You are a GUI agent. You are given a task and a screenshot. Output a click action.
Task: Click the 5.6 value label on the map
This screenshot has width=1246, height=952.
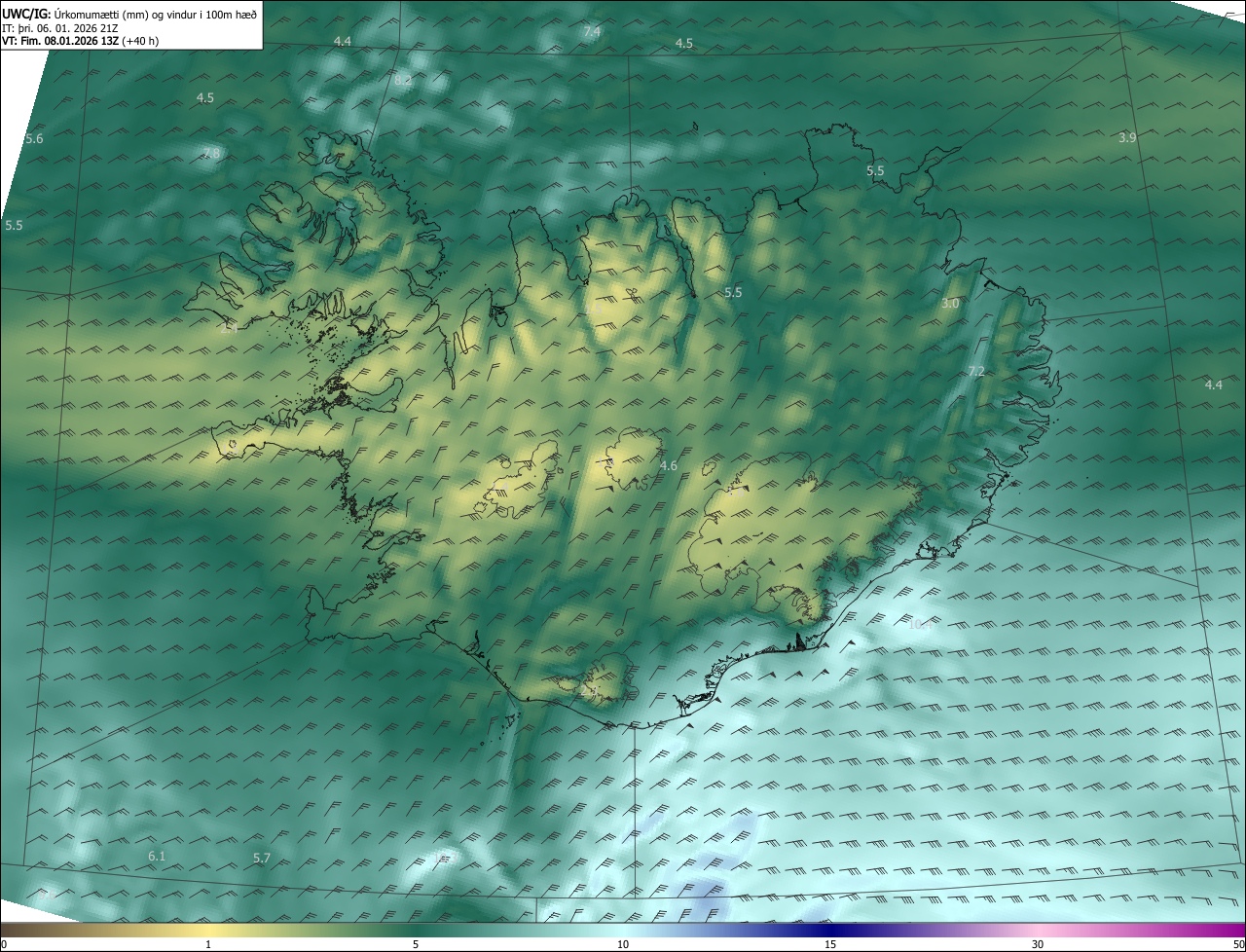click(34, 139)
